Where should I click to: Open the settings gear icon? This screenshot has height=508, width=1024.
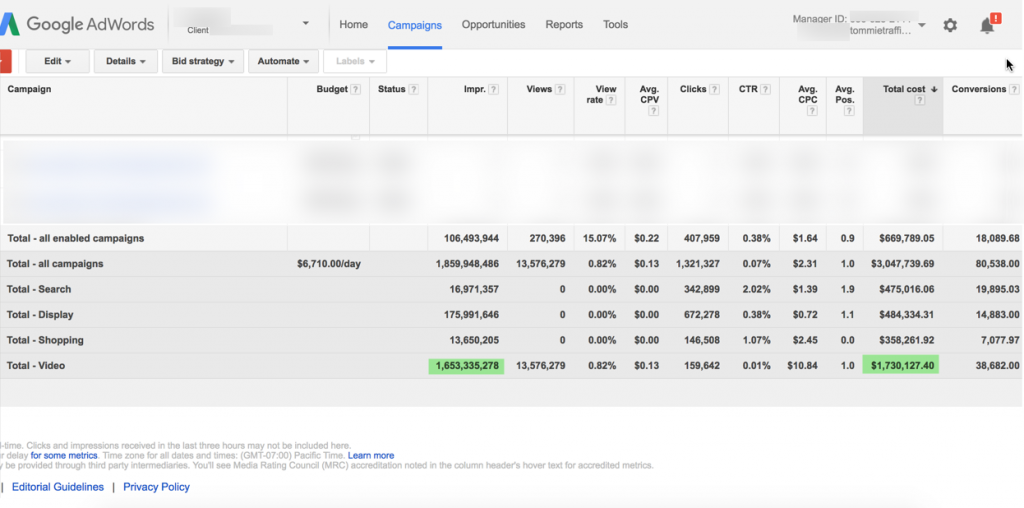[x=950, y=25]
